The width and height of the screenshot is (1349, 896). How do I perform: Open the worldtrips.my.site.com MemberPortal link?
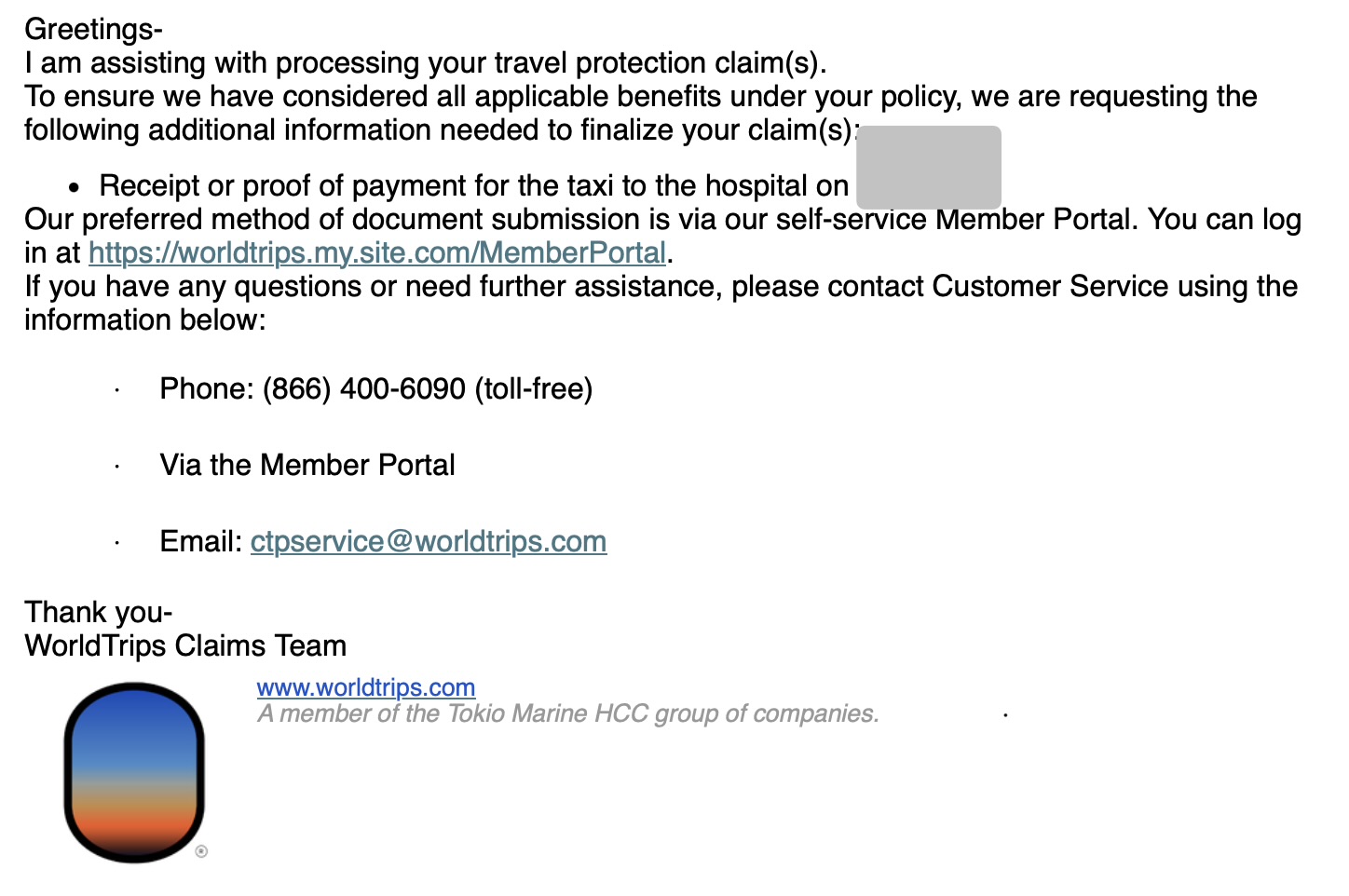pos(377,252)
